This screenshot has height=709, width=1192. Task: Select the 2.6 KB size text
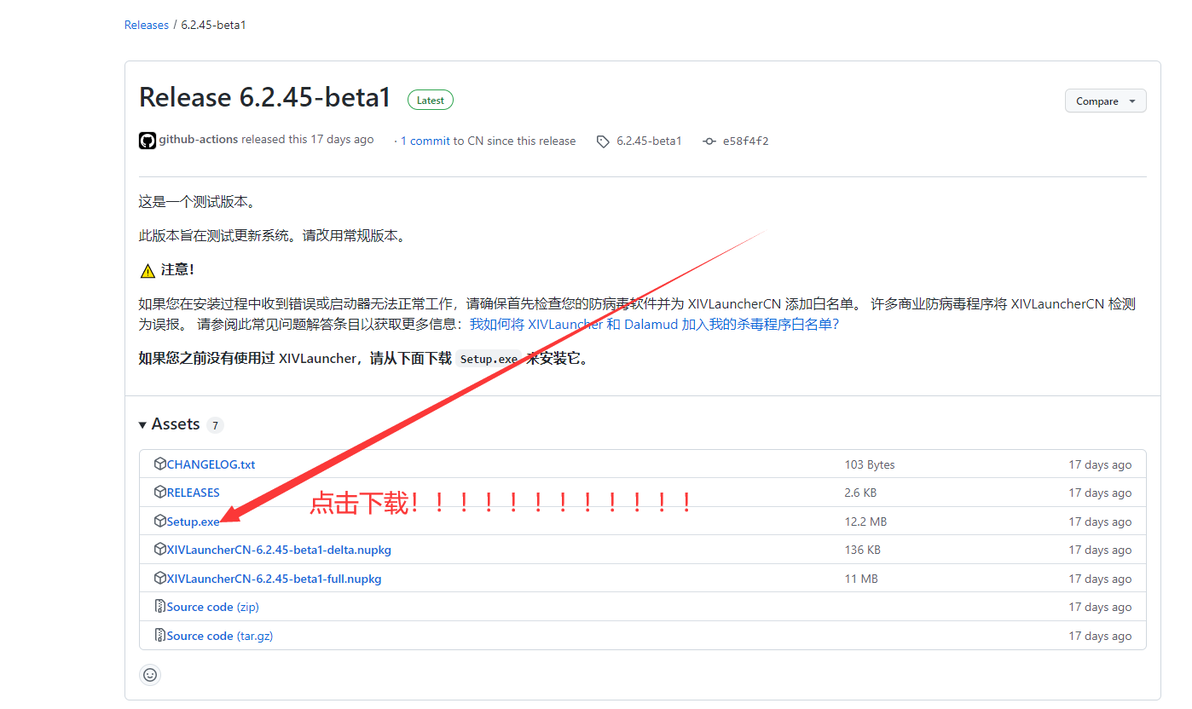click(861, 492)
